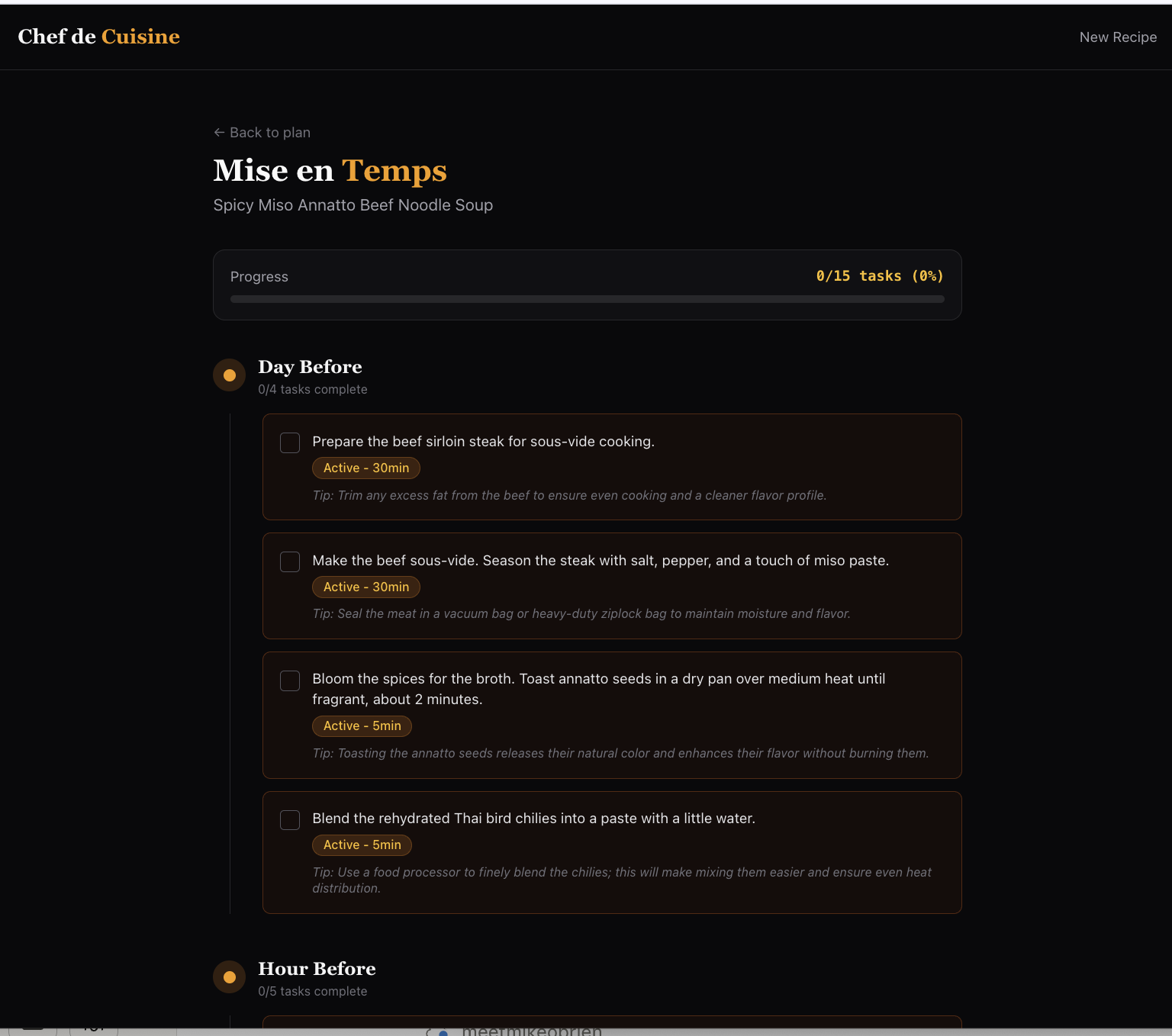Click the Active - 30min badge on the prepare beef task
The image size is (1172, 1036).
[x=366, y=468]
